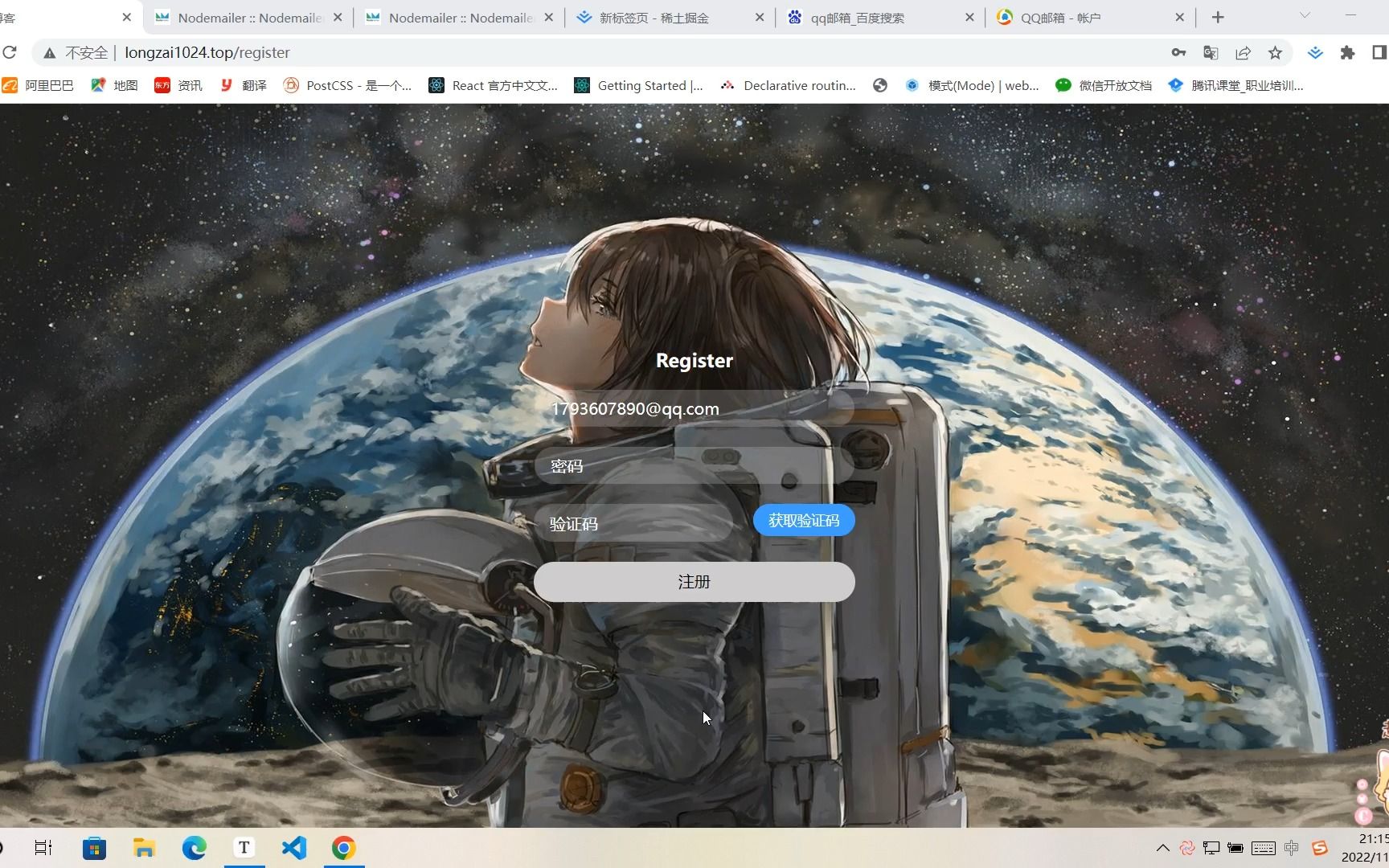1389x868 pixels.
Task: Click the email field containing 1793607890@qq.com
Action: point(694,409)
